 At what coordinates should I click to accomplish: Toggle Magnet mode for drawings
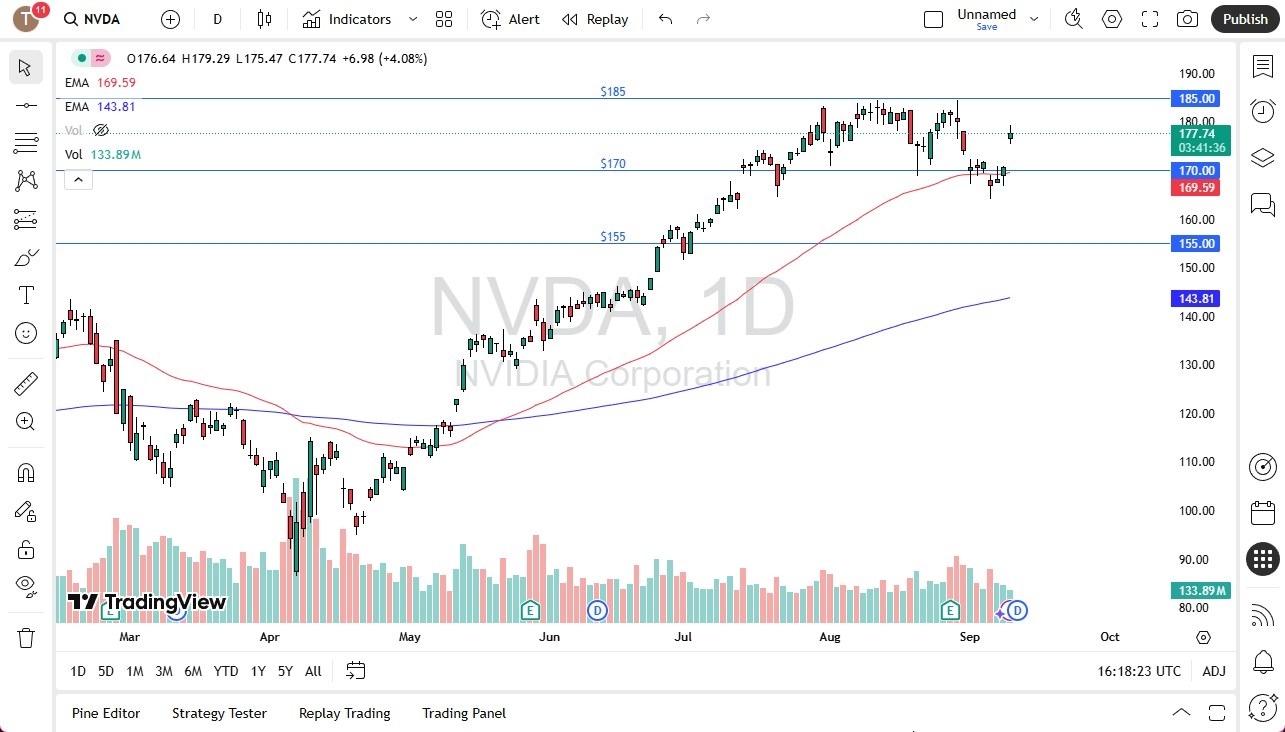pos(25,472)
